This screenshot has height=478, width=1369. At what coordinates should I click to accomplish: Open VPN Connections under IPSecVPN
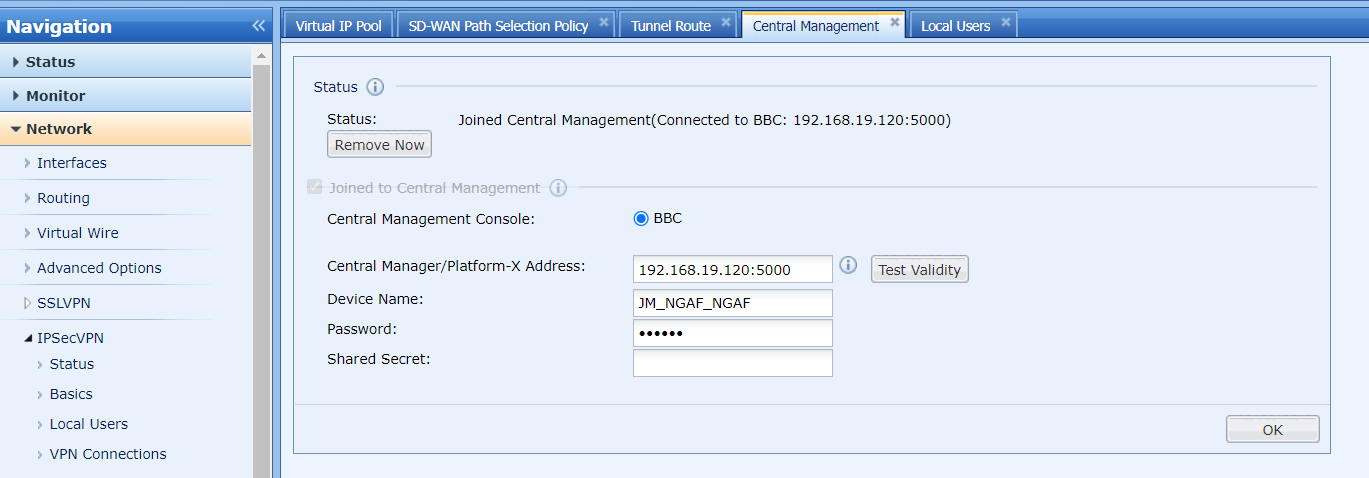108,454
